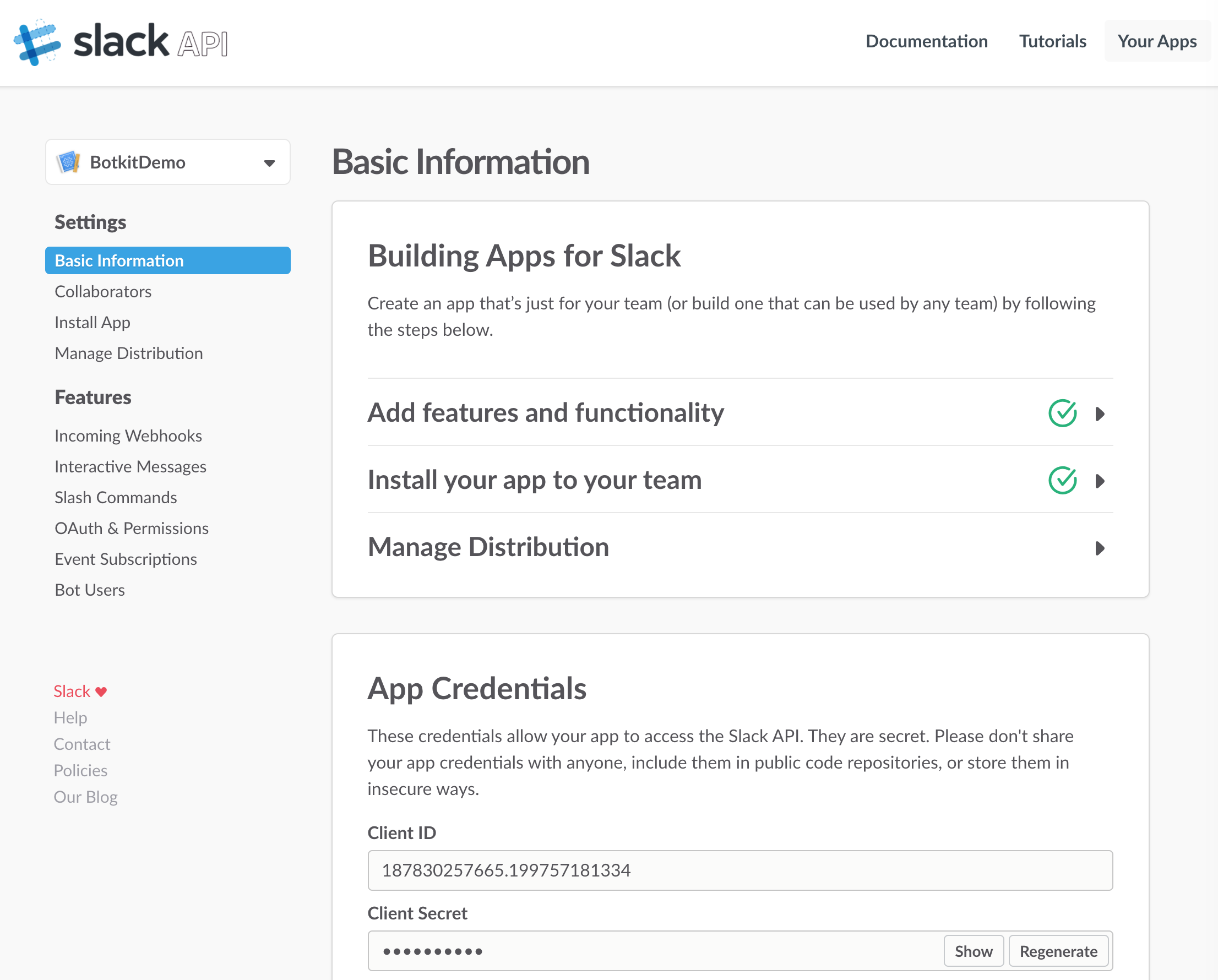This screenshot has width=1218, height=980.
Task: Open Your Apps in top navigation
Action: pyautogui.click(x=1156, y=41)
